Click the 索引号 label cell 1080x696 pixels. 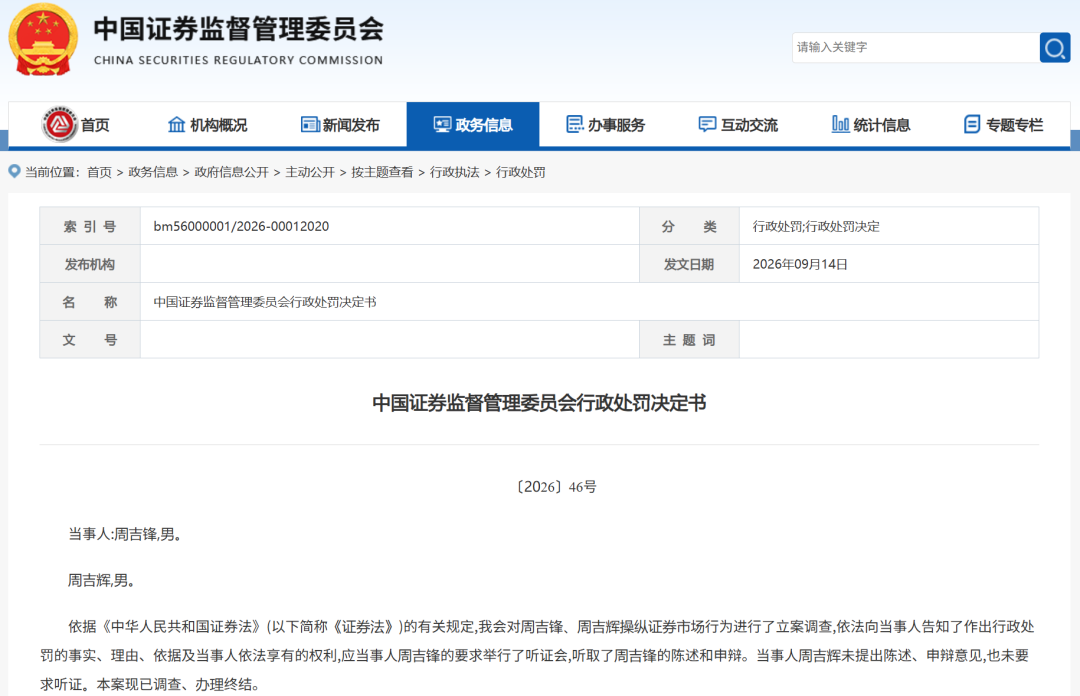point(90,226)
